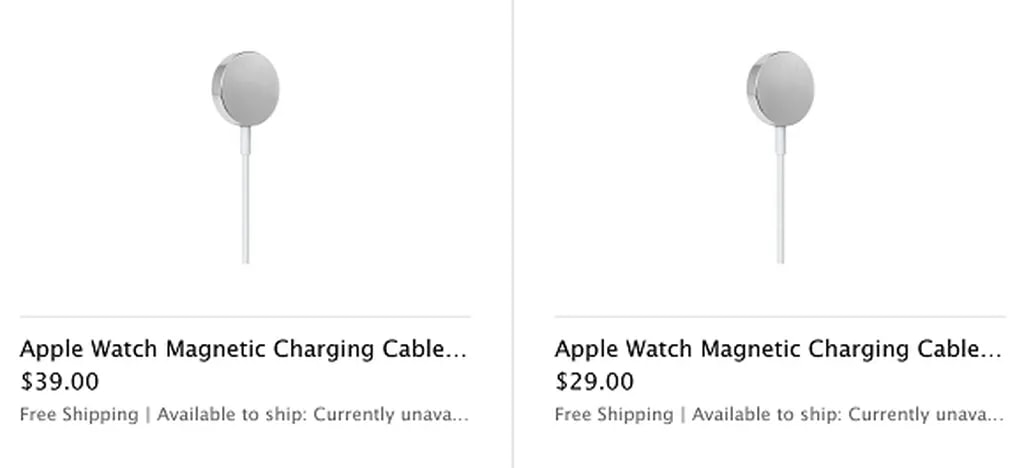Open the $39.00 Apple Watch Magnetic Charging Cable title
This screenshot has height=468, width=1024.
(230, 349)
